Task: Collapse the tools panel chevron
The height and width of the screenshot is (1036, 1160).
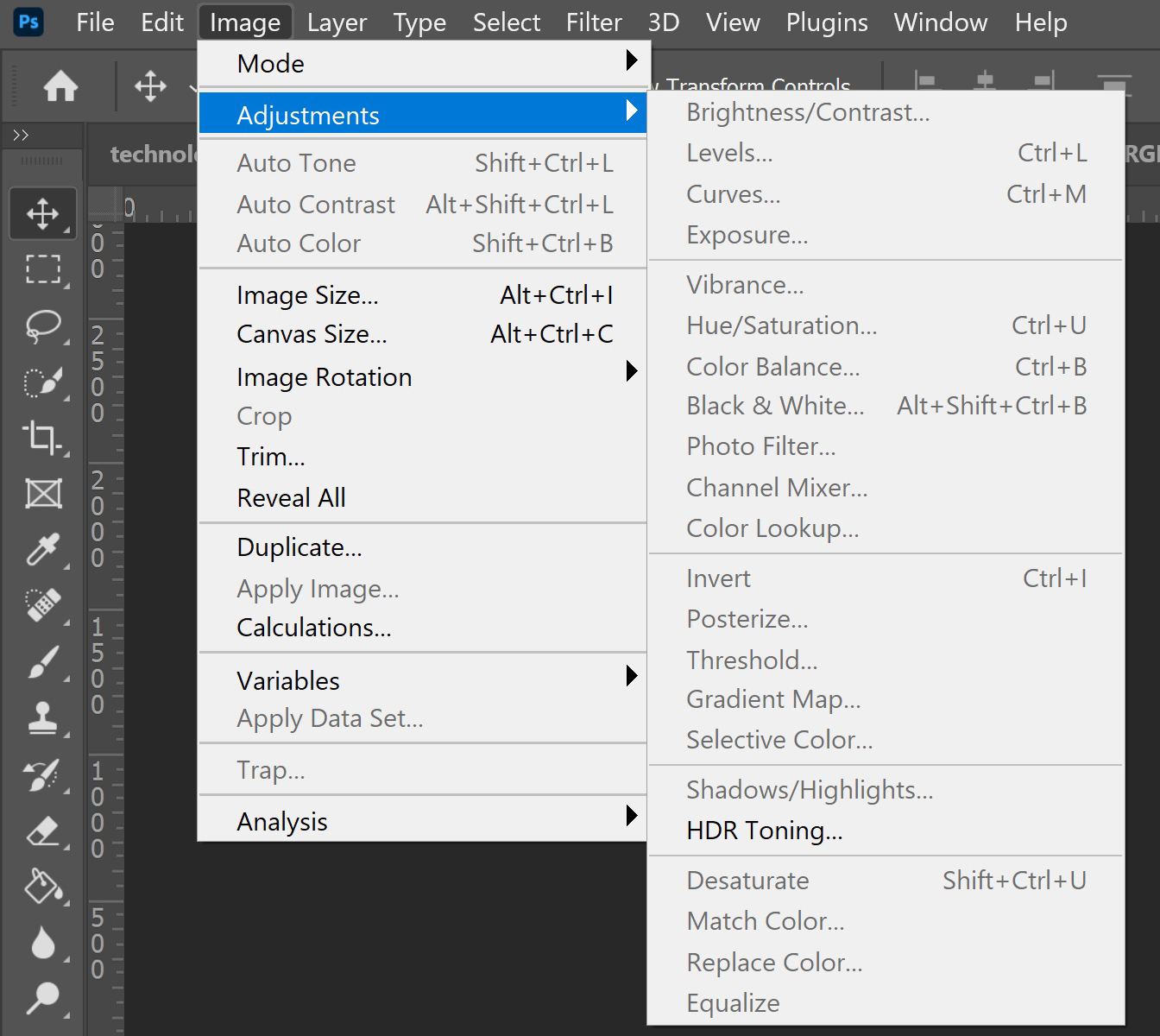Action: tap(21, 135)
